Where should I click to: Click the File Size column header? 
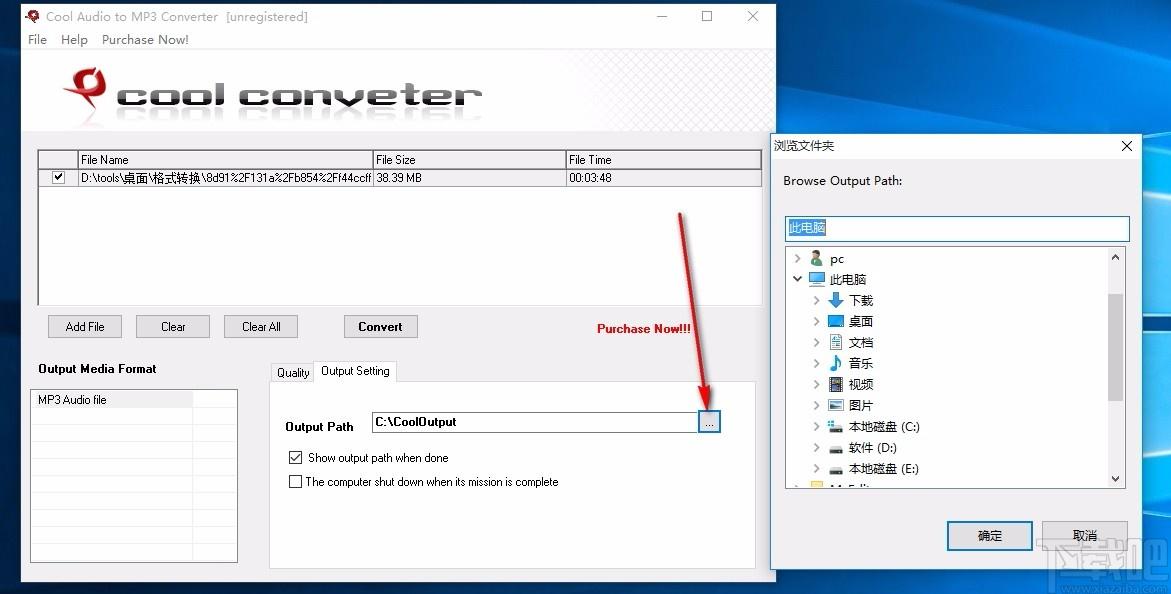[469, 160]
